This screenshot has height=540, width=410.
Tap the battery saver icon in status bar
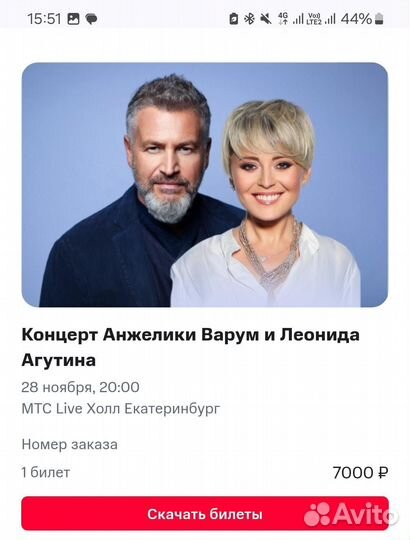234,19
